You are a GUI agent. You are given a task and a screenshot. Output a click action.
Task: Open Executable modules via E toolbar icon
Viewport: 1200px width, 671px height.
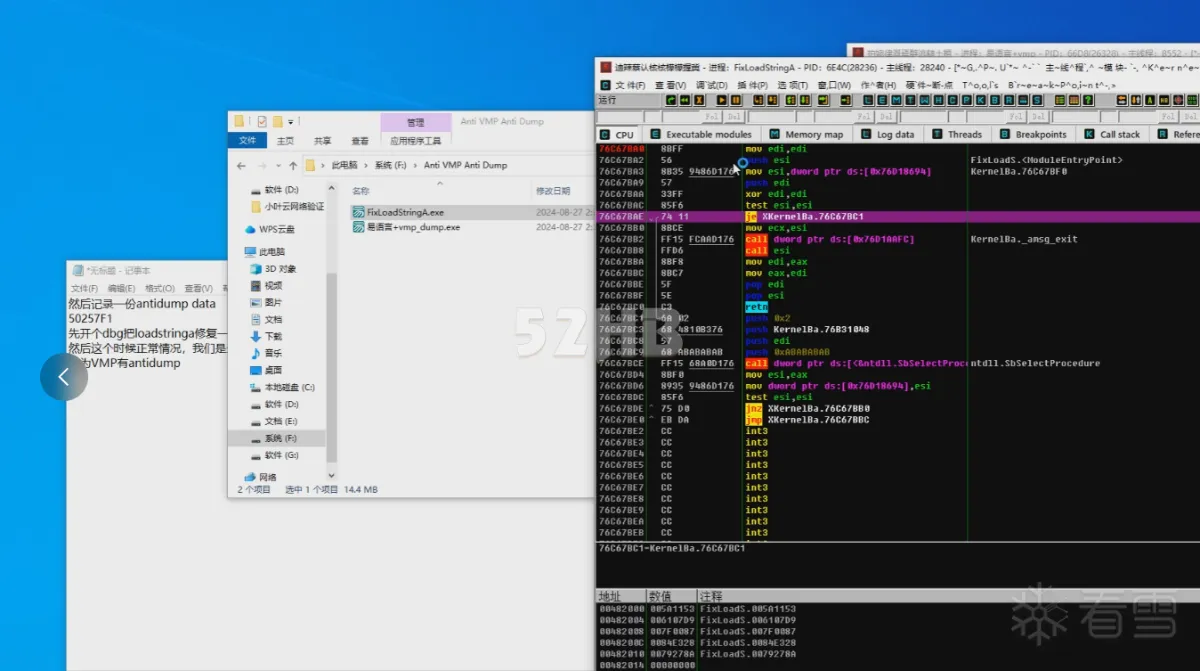coord(881,100)
